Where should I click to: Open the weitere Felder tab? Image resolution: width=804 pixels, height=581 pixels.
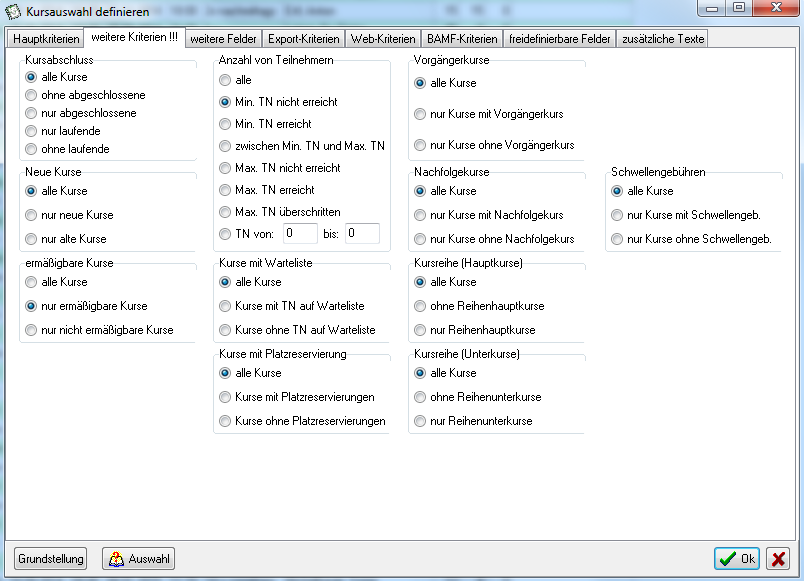coord(223,39)
